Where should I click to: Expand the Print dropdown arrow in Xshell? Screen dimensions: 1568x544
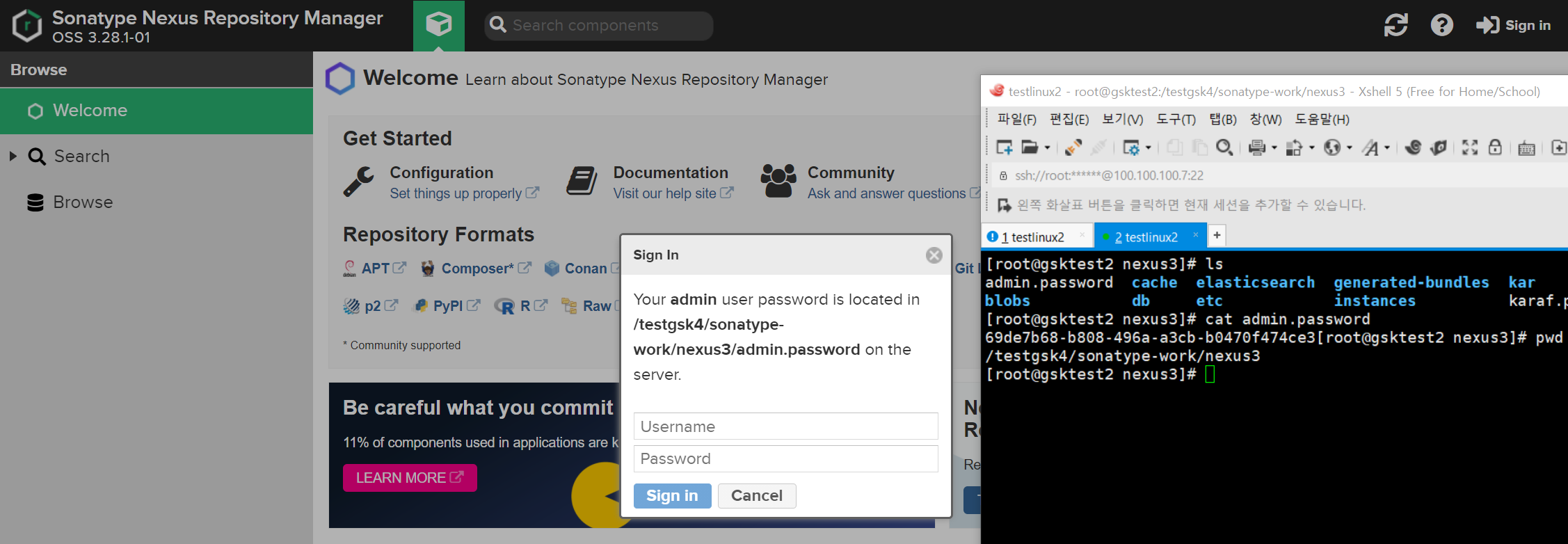[1274, 147]
